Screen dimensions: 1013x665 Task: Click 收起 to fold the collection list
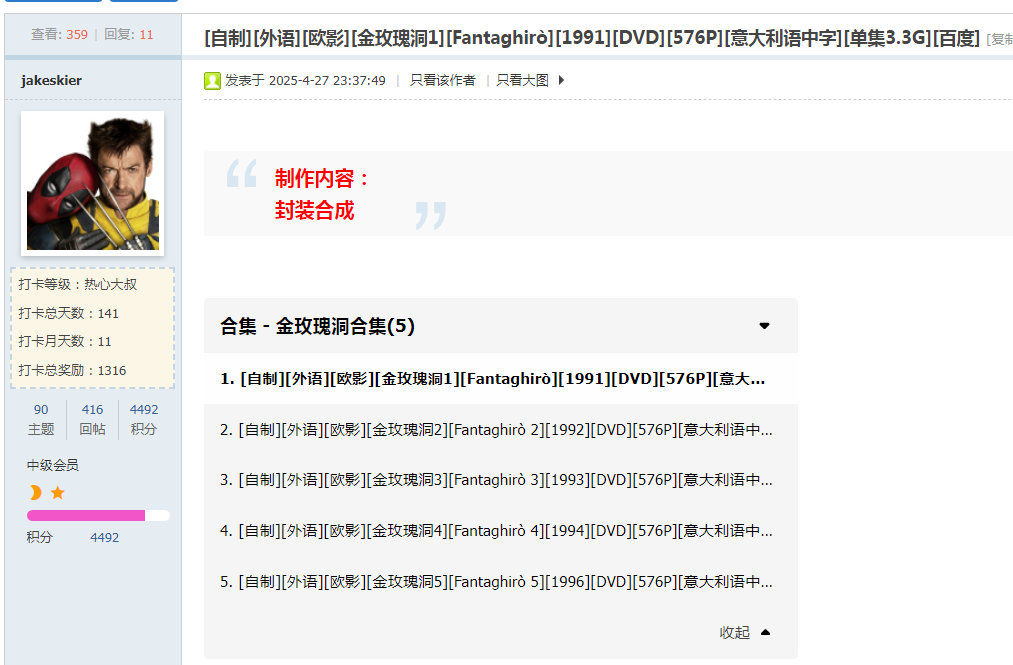click(735, 632)
